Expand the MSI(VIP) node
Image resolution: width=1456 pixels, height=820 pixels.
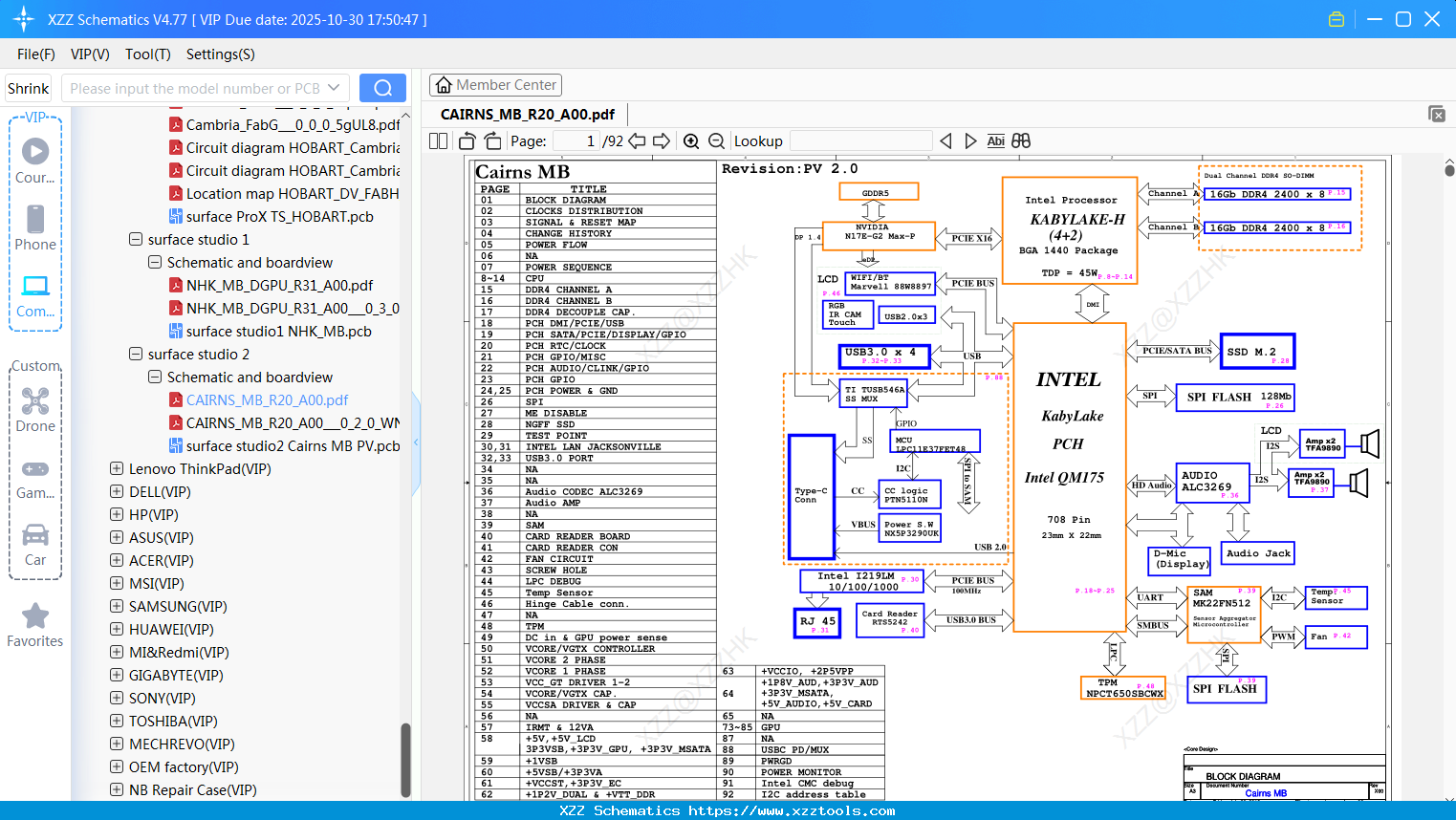pyautogui.click(x=117, y=583)
